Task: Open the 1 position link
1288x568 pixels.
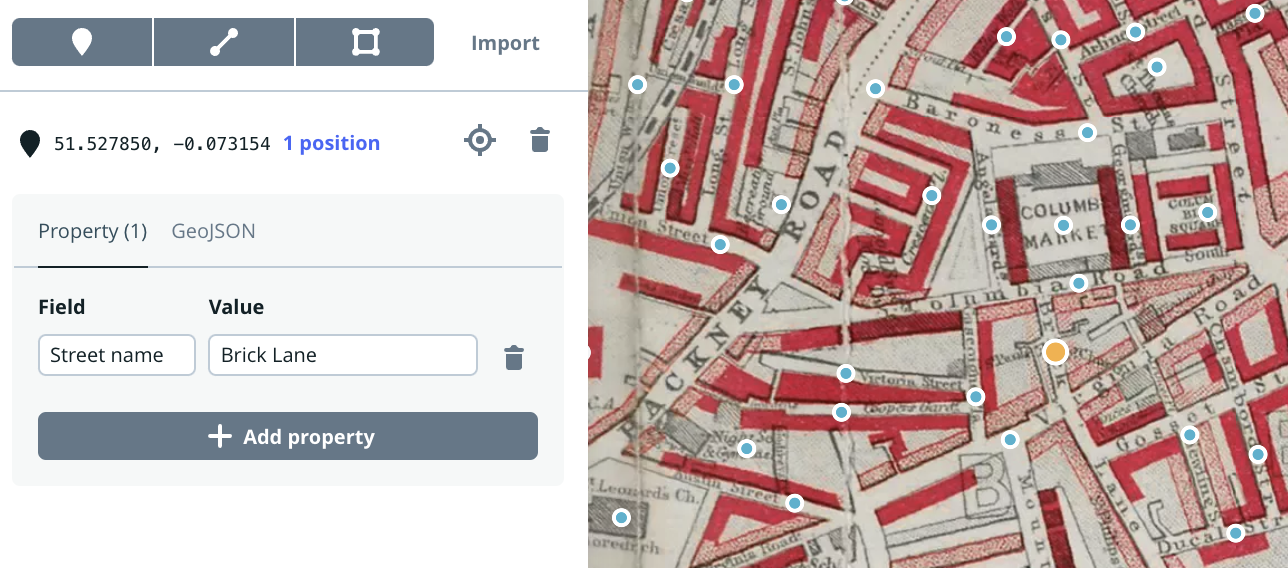Action: [331, 143]
